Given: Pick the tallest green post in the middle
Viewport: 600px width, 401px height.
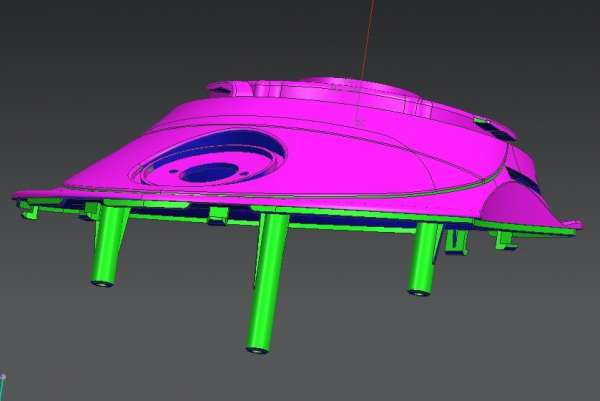Looking at the screenshot, I should (267, 283).
